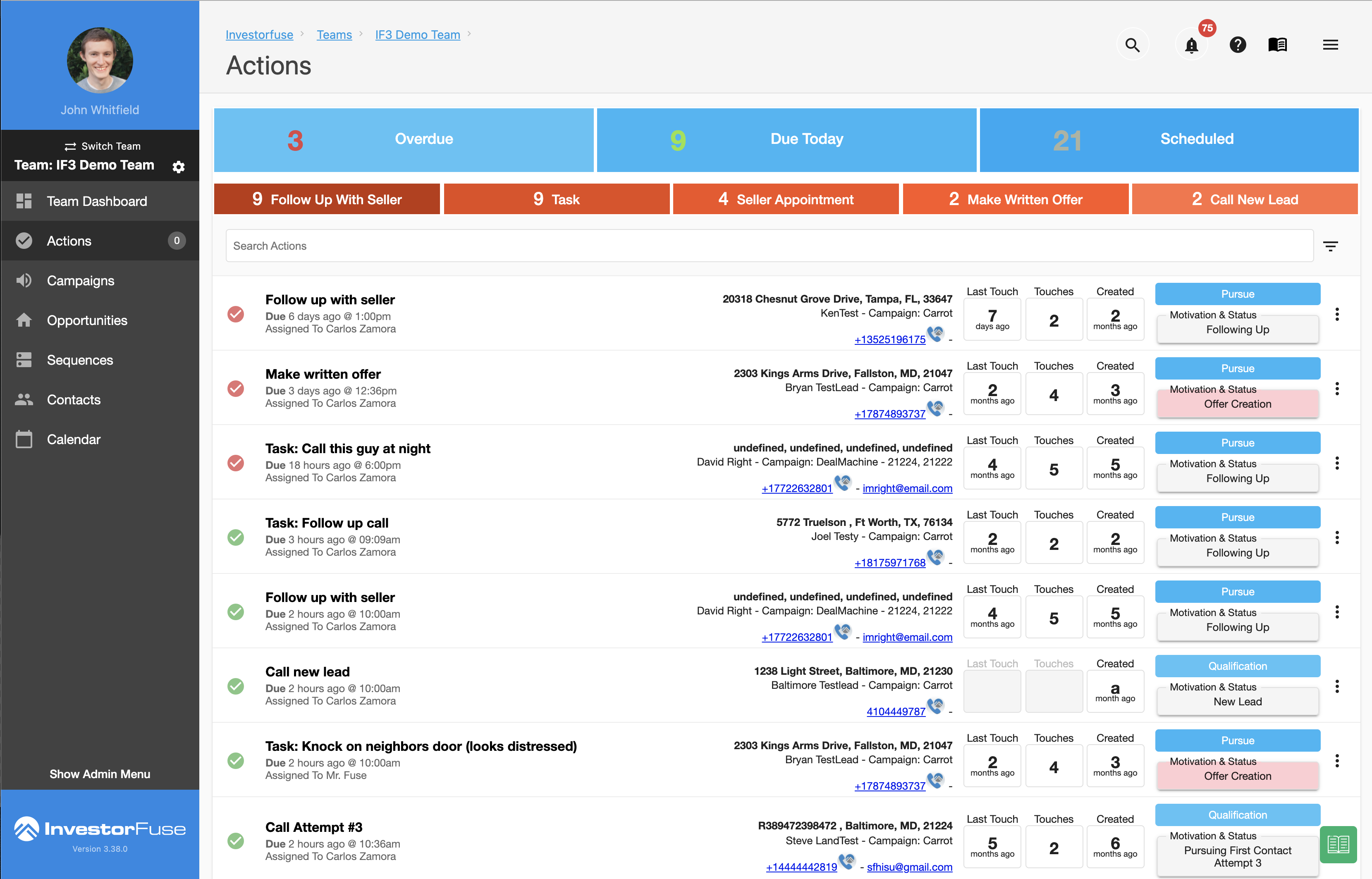Open three-dot menu for Tampa follow up row

pyautogui.click(x=1336, y=315)
